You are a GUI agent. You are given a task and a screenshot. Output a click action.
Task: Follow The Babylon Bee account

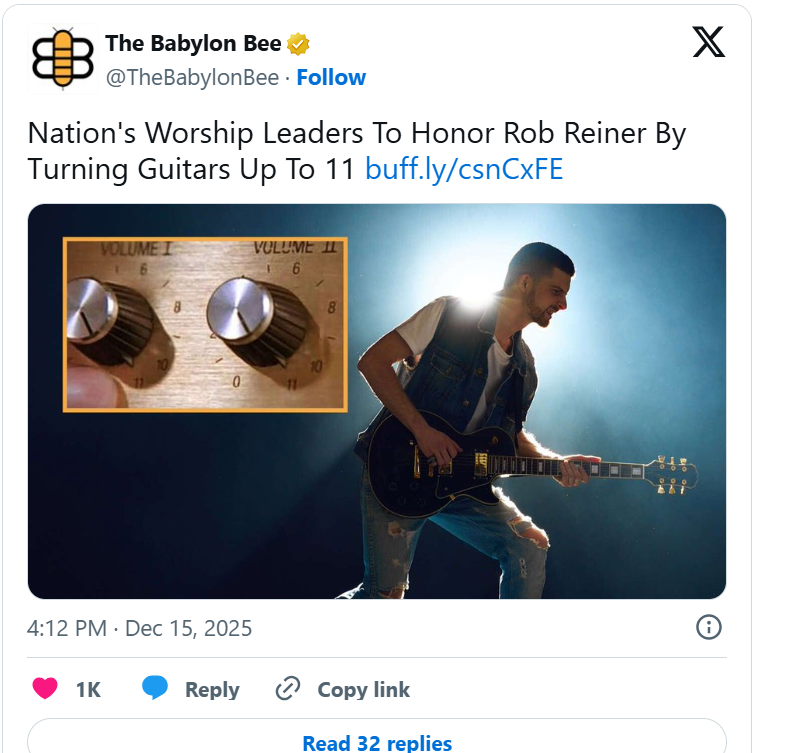[331, 78]
